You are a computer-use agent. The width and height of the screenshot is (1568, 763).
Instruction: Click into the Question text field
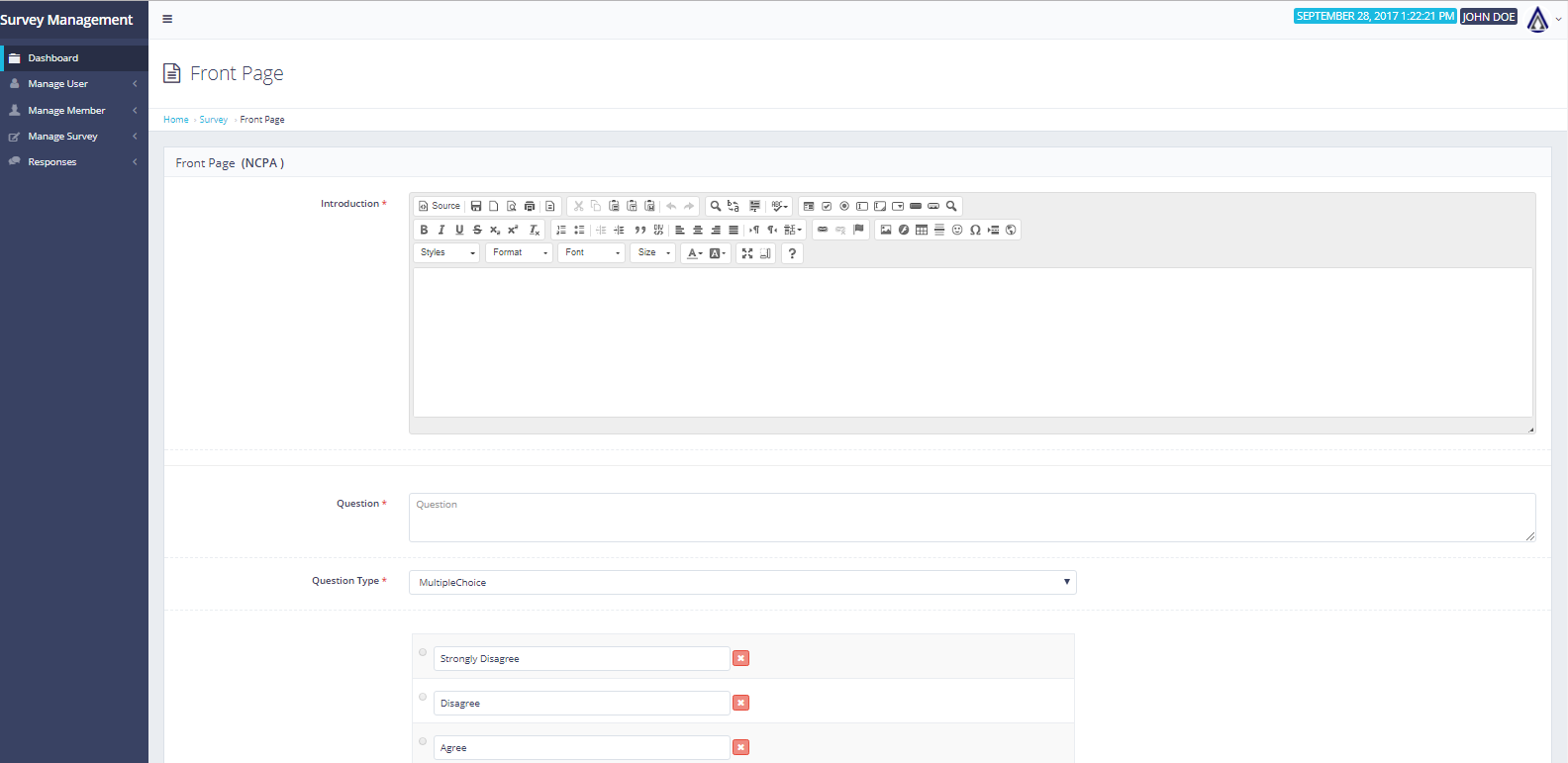click(971, 518)
